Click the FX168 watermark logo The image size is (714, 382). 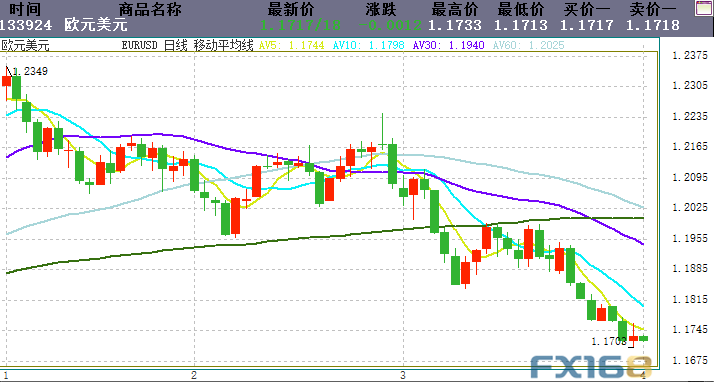(592, 367)
